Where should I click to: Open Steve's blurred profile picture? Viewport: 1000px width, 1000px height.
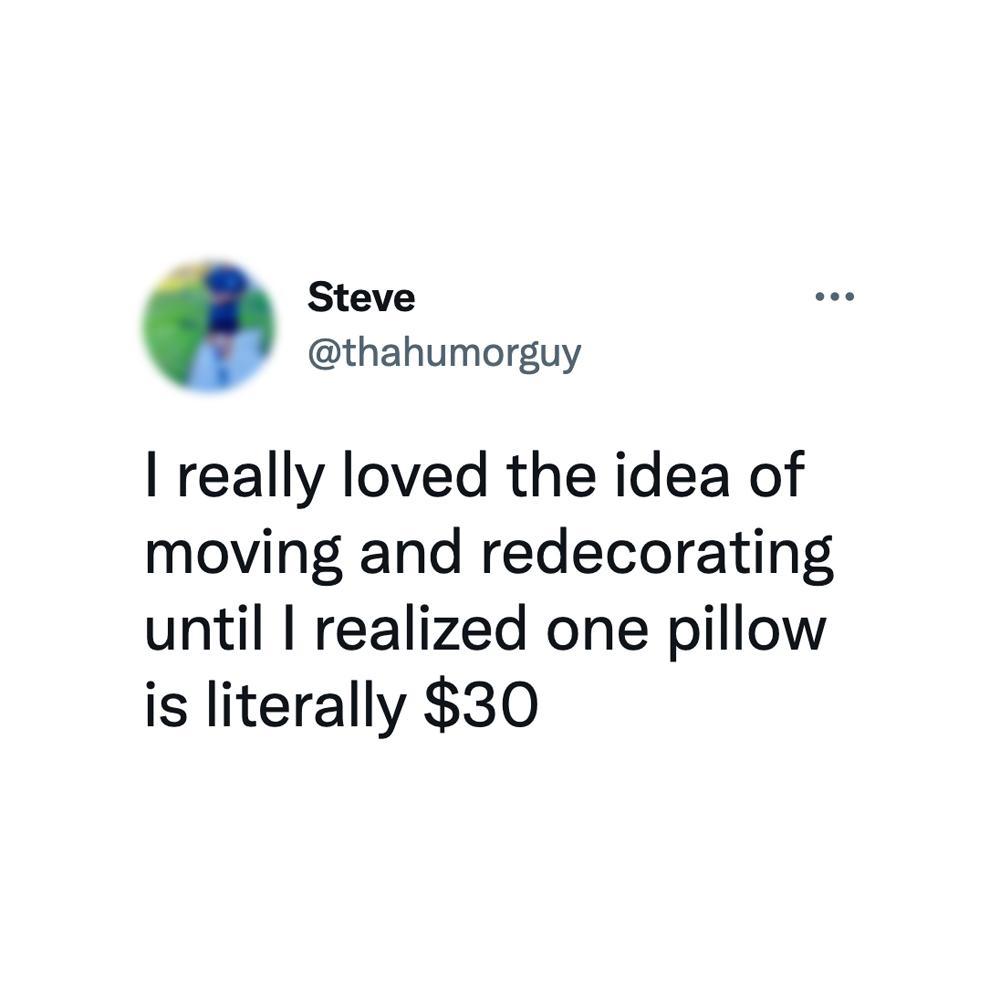(x=210, y=325)
